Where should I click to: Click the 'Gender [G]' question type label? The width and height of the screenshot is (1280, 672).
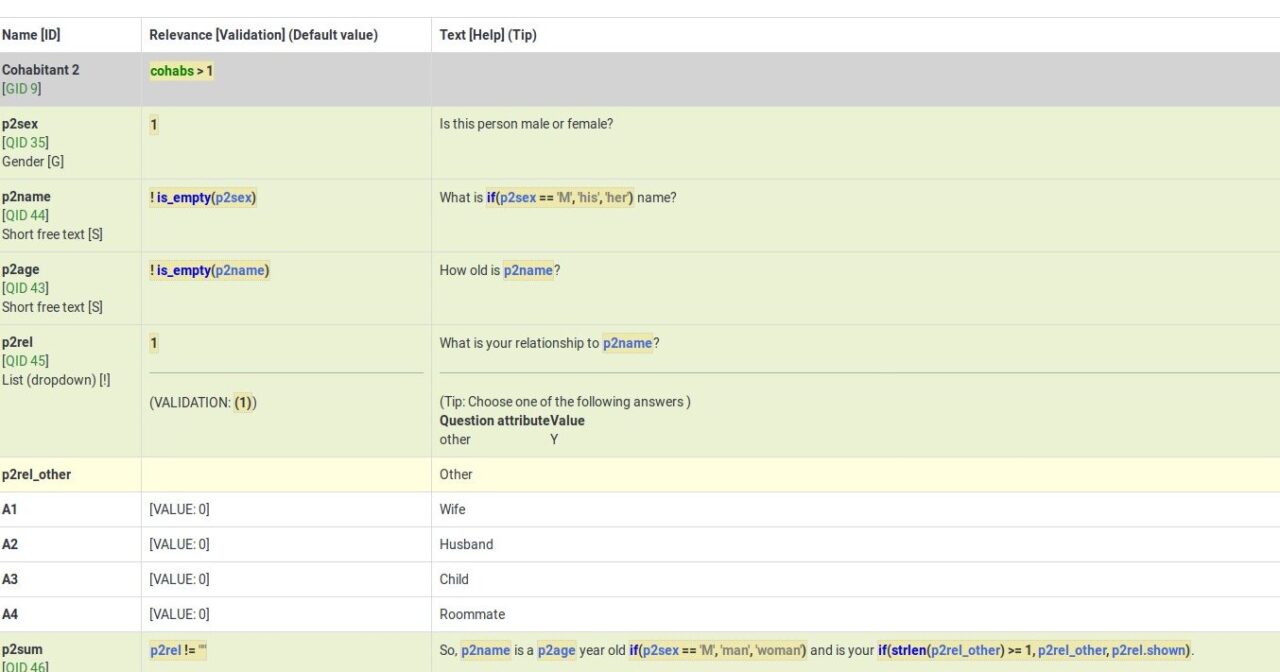click(33, 161)
